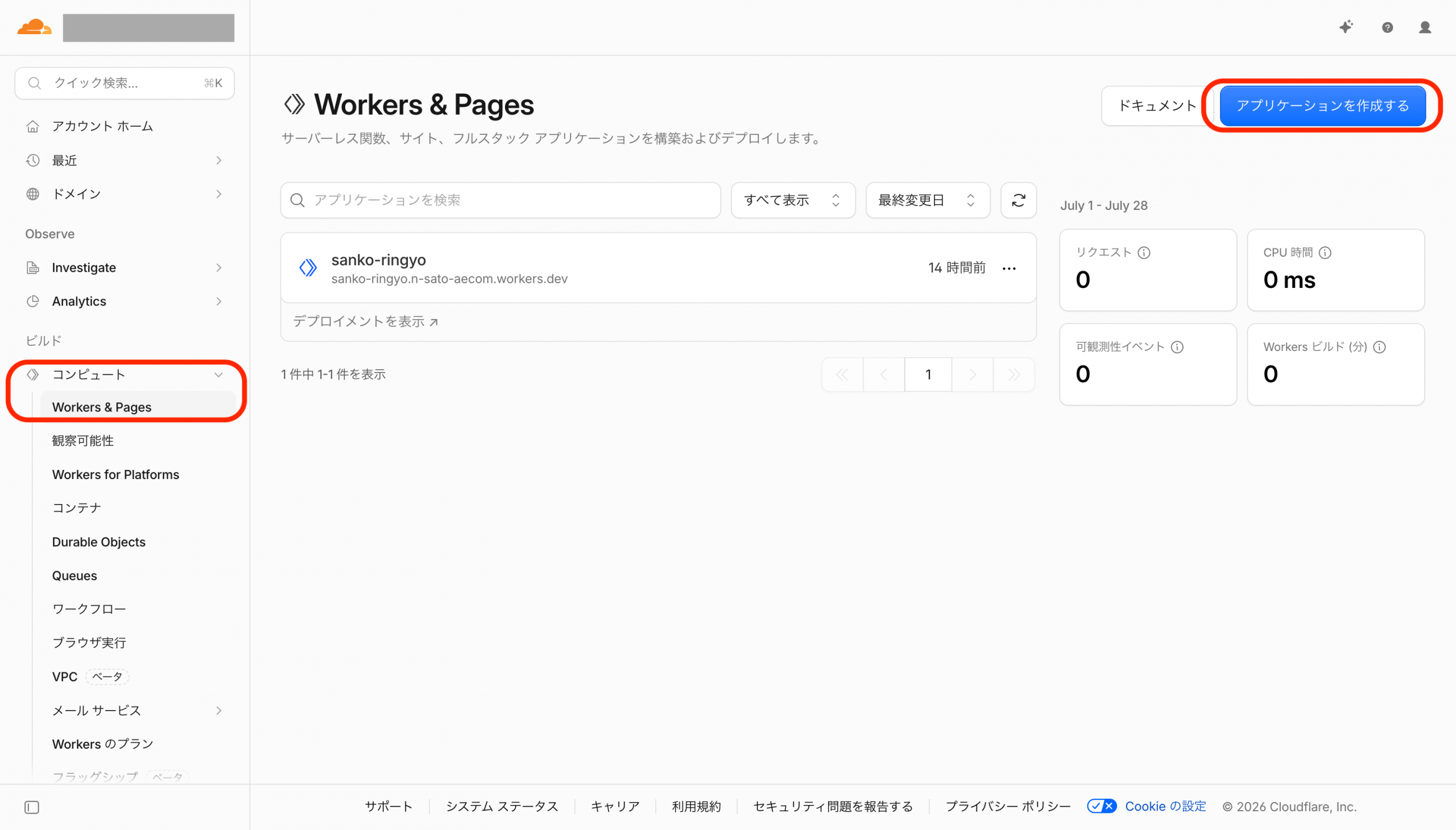This screenshot has width=1456, height=830.
Task: Click the Workers & Pages heading icon
Action: (x=294, y=104)
